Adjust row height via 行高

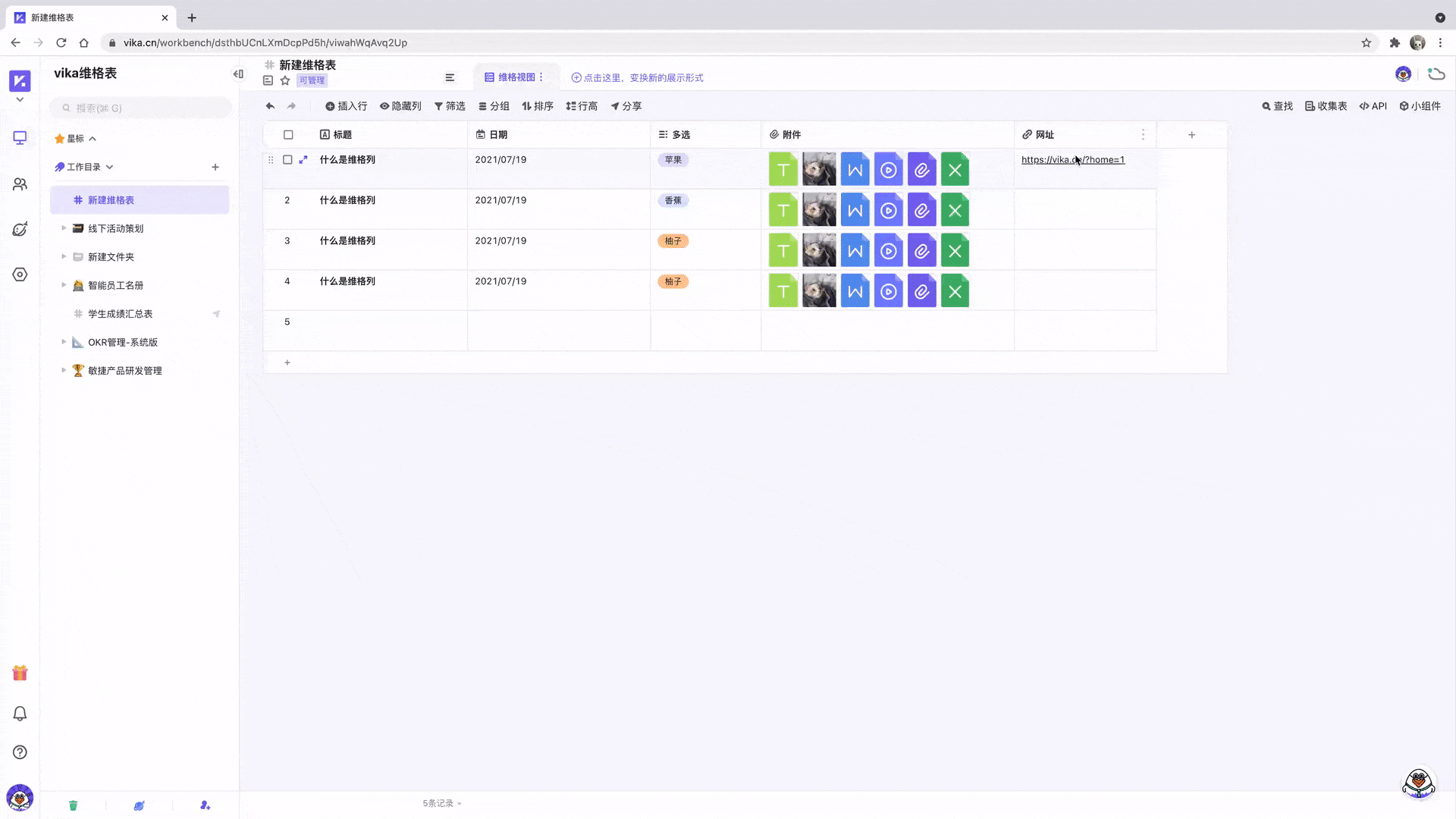click(x=582, y=106)
